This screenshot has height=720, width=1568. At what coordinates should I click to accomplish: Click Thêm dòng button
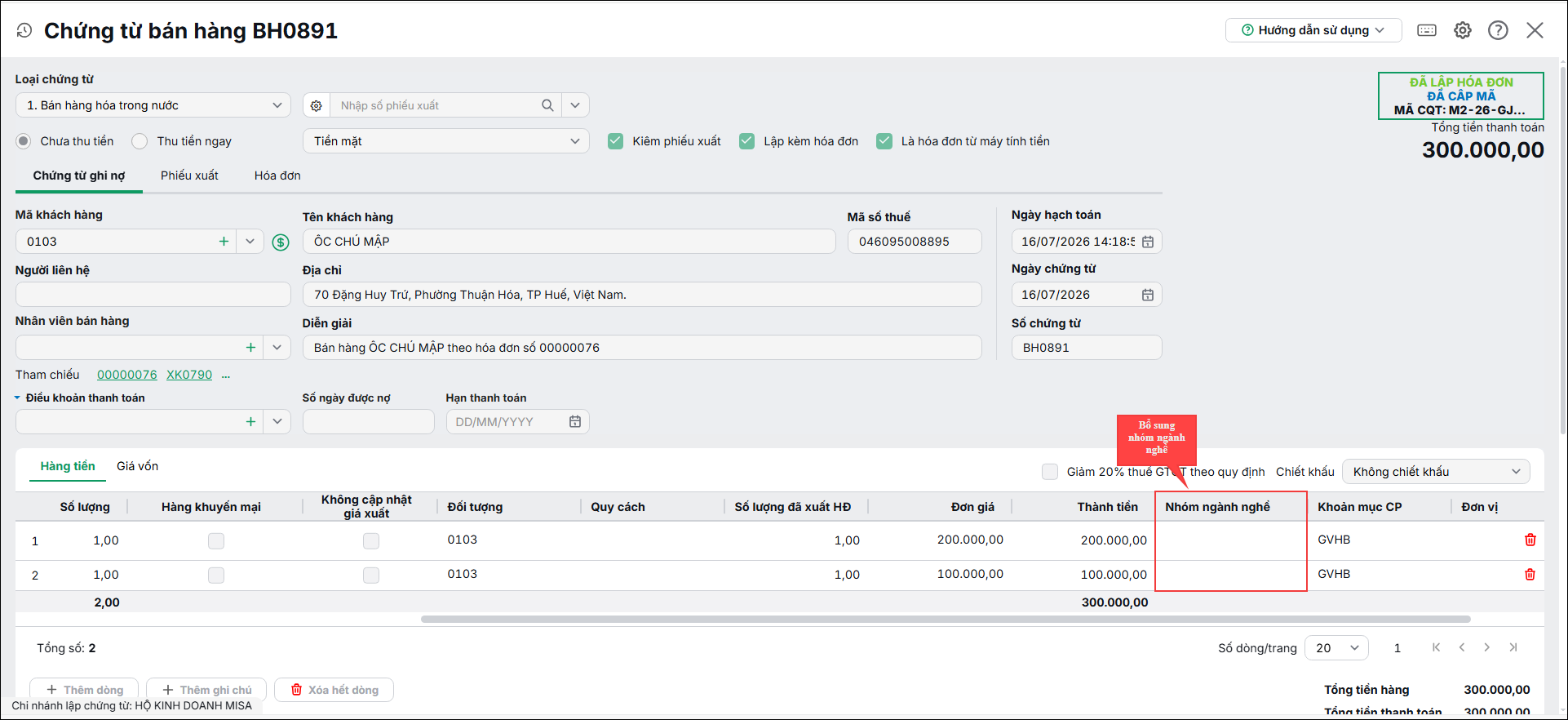click(85, 690)
